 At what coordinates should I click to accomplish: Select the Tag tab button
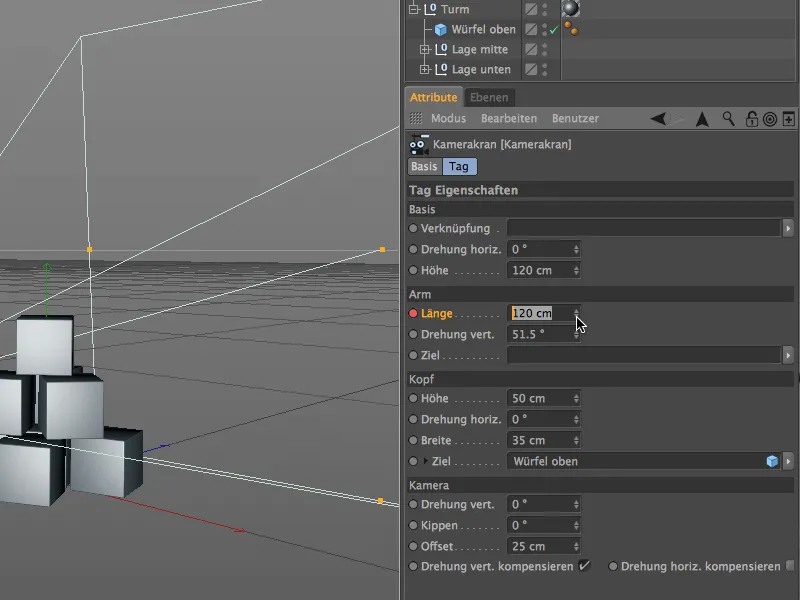click(459, 166)
